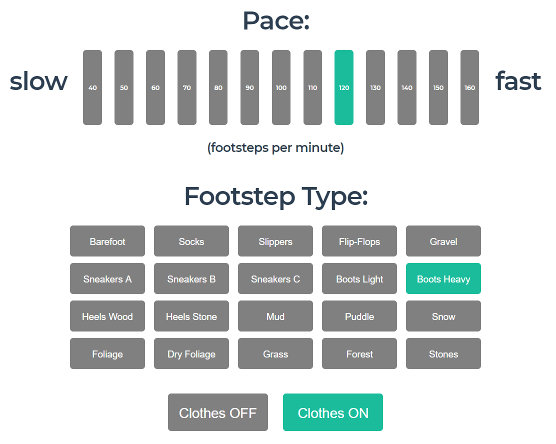This screenshot has height=444, width=556.
Task: Select pace 80 footsteps per minute
Action: [x=218, y=88]
